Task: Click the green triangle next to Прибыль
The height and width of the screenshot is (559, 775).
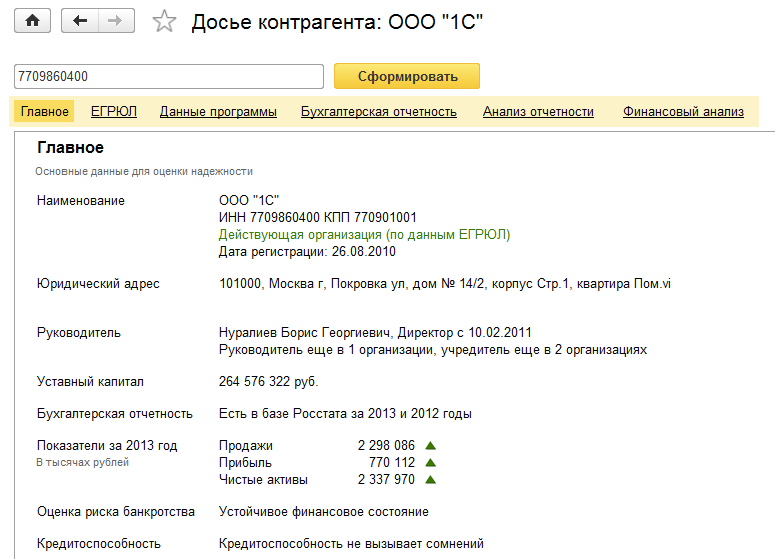Action: pos(431,463)
